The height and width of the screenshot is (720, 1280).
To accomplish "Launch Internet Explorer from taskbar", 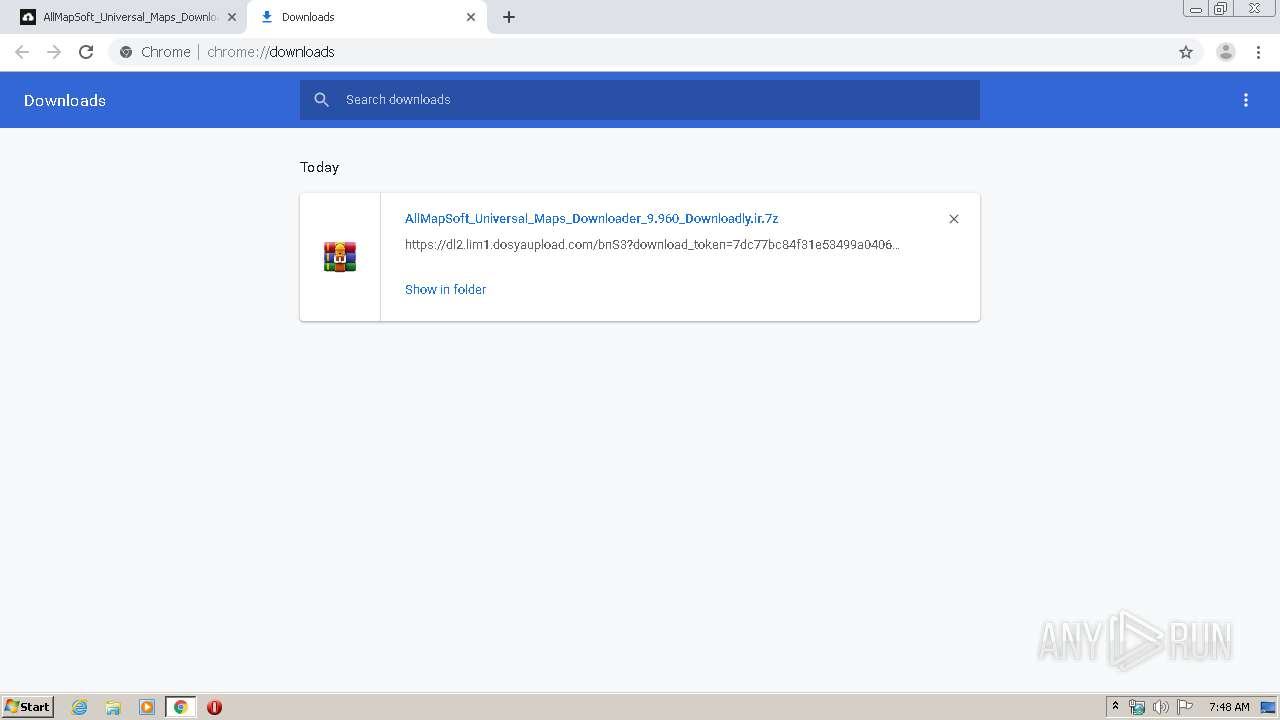I will [x=79, y=707].
